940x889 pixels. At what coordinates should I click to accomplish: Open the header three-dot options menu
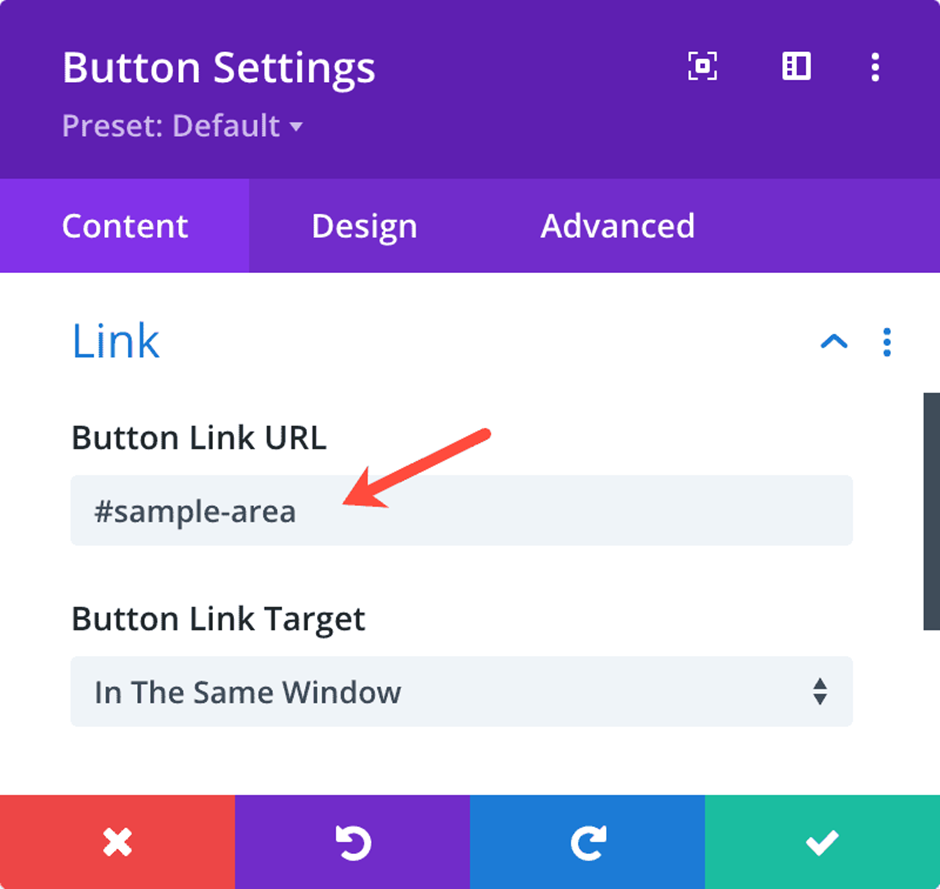[875, 67]
